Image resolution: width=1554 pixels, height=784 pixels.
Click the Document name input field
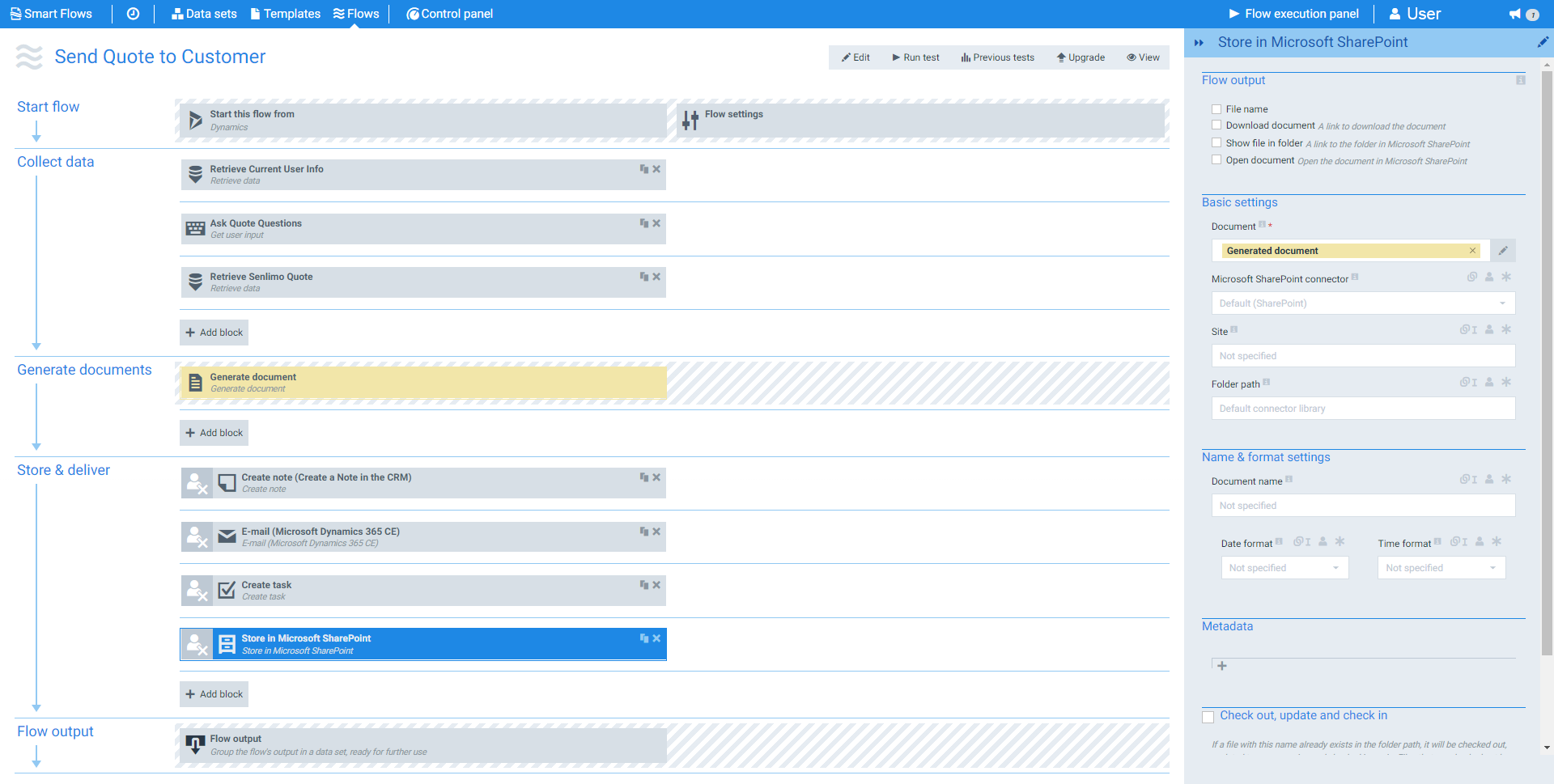point(1362,505)
